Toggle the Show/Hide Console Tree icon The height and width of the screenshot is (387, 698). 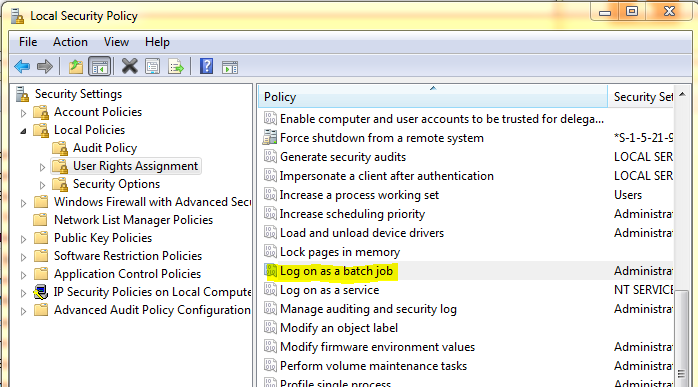pos(99,67)
